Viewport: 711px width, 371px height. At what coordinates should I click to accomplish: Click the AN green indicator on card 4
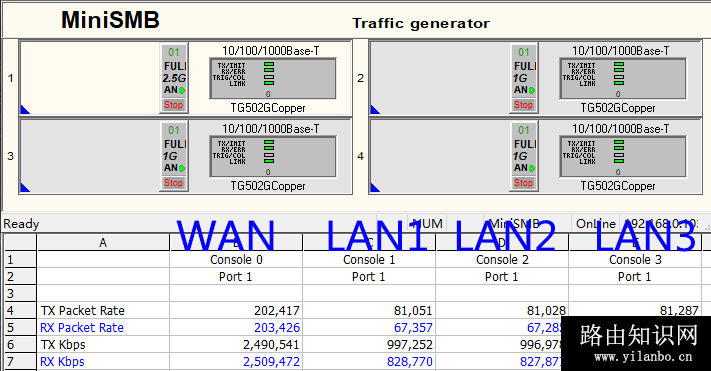tap(531, 168)
